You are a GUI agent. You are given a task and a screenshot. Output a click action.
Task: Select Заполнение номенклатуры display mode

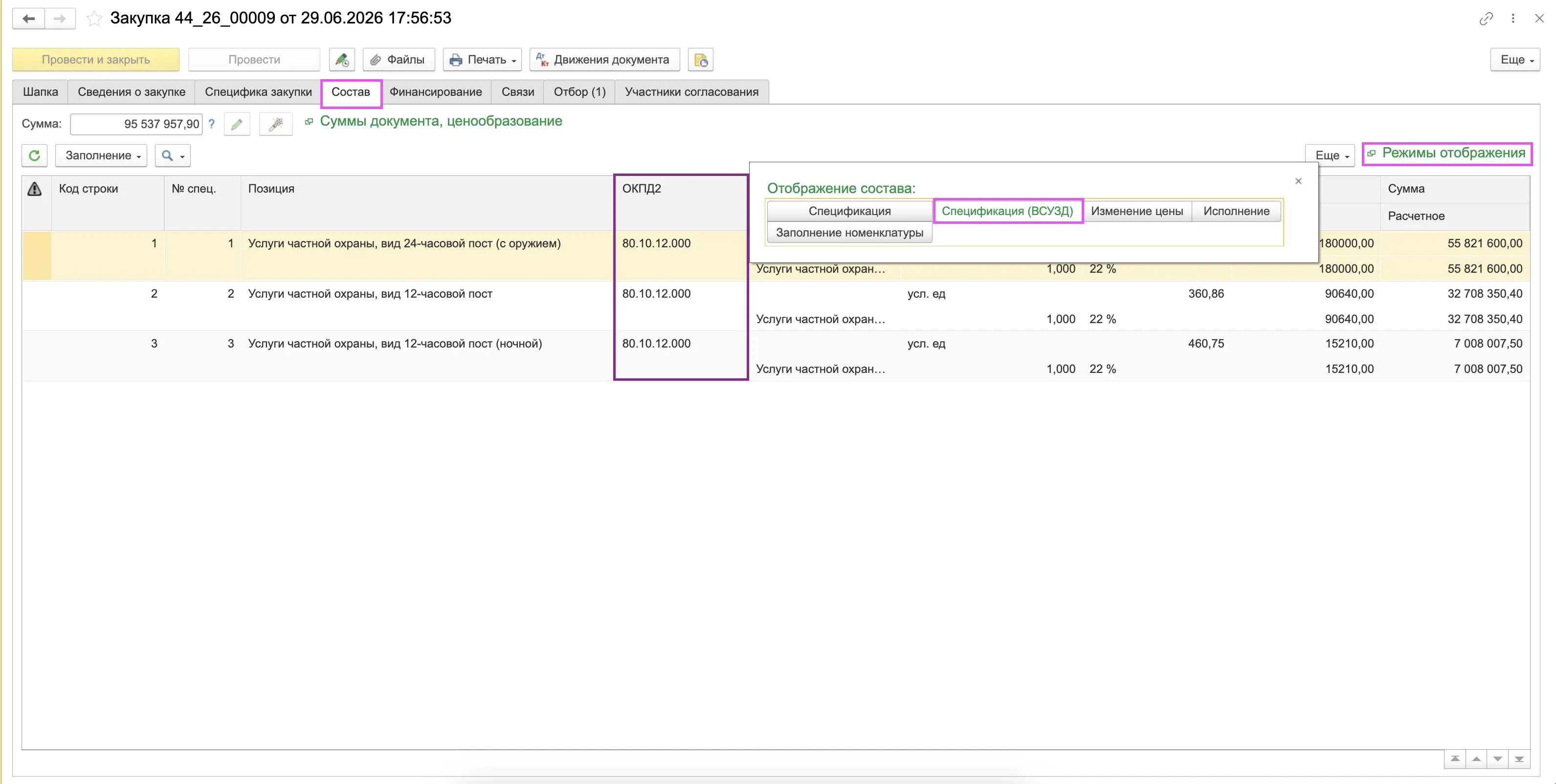849,233
